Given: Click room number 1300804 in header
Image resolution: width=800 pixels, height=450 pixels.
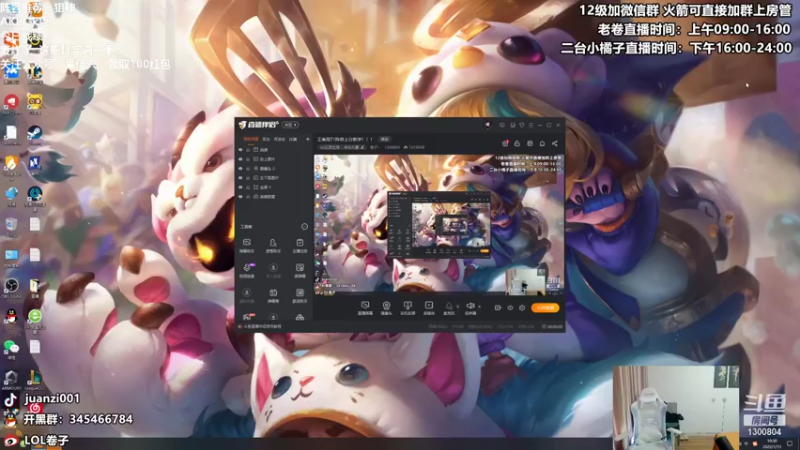Looking at the screenshot, I should click(x=392, y=147).
